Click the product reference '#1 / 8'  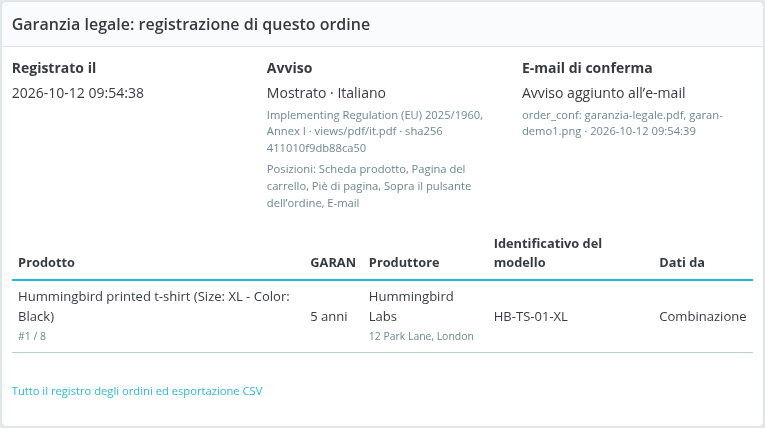[x=32, y=336]
